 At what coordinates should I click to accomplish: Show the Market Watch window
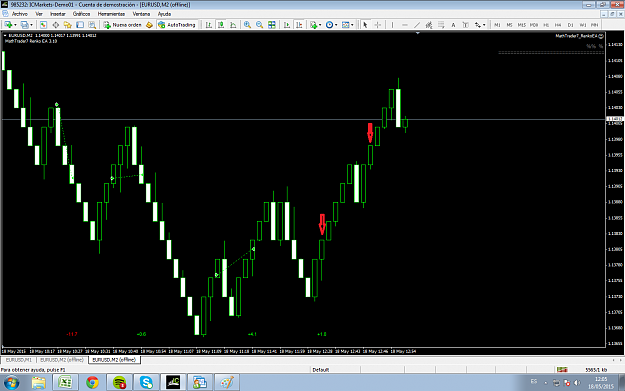(43, 25)
